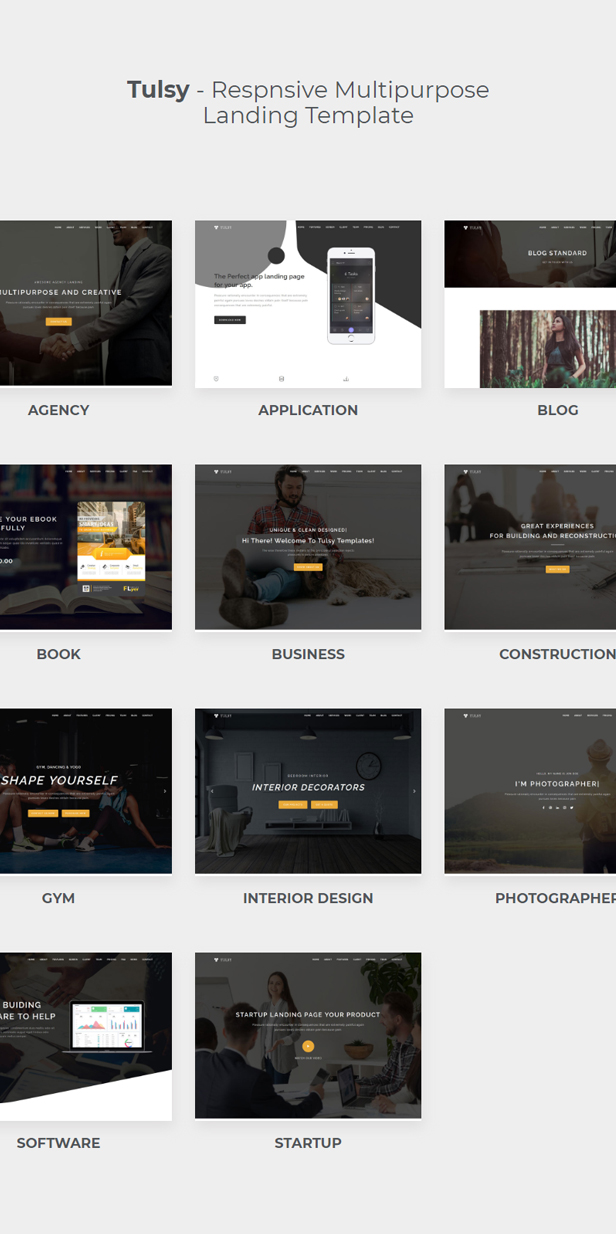Click the yellow button in Construction preview

pyautogui.click(x=557, y=569)
